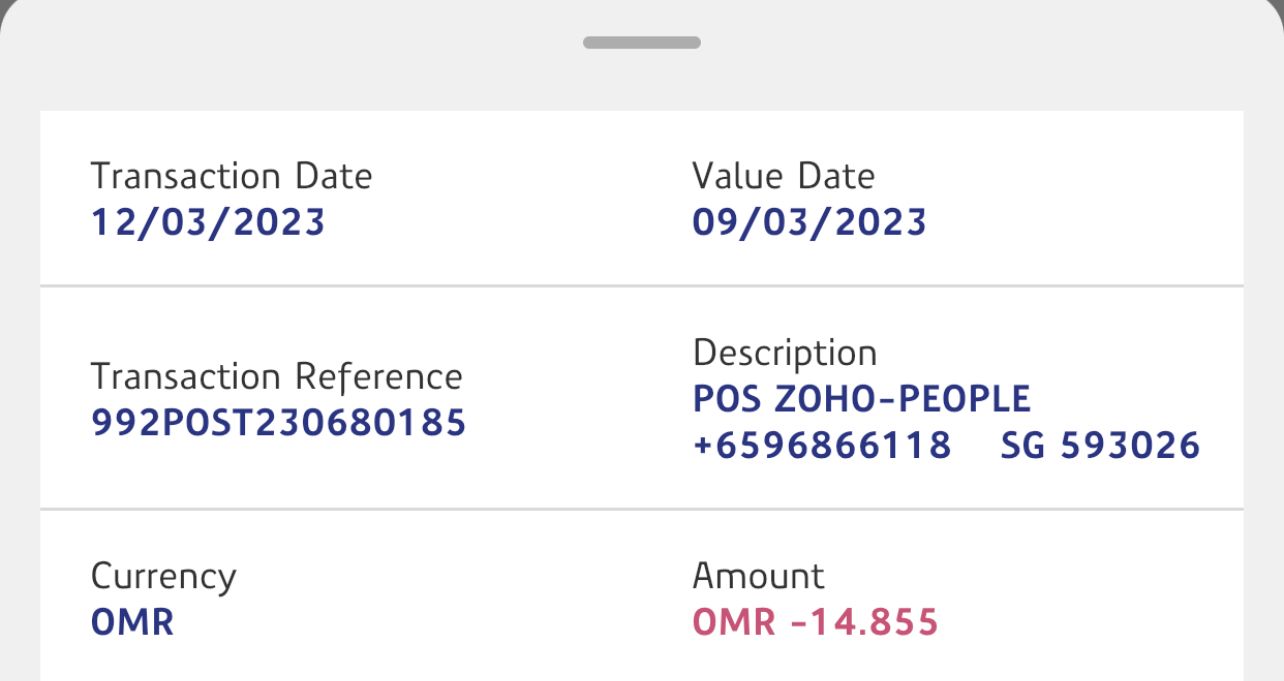Click the SG 593026 code
Viewport: 1284px width, 681px height.
(x=1100, y=445)
